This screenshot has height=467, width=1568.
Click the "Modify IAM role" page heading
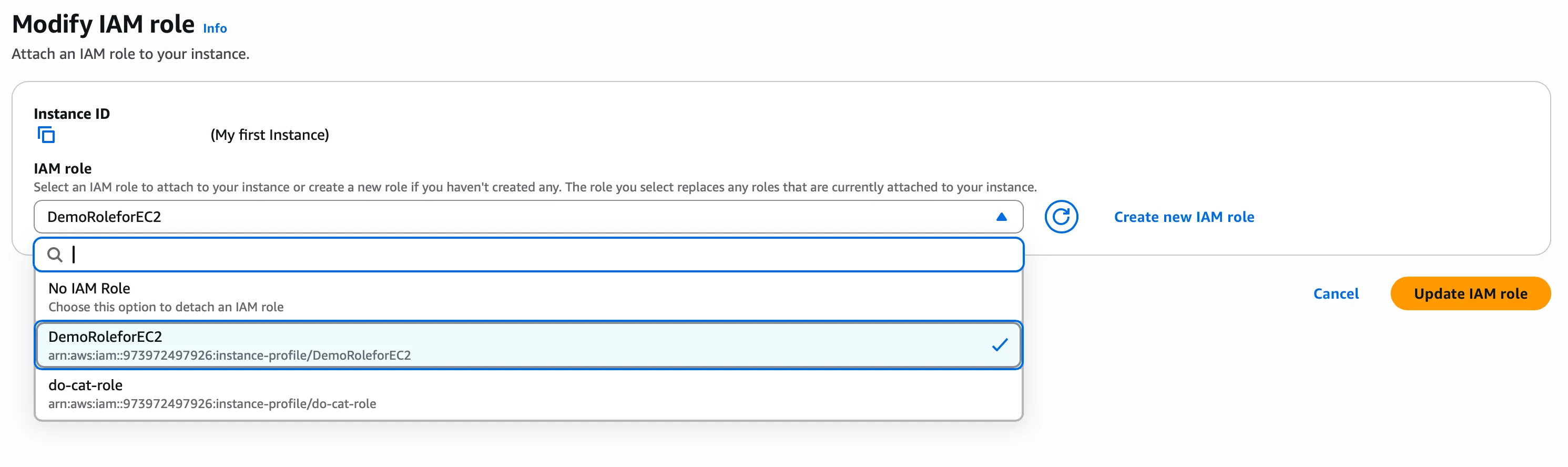103,24
